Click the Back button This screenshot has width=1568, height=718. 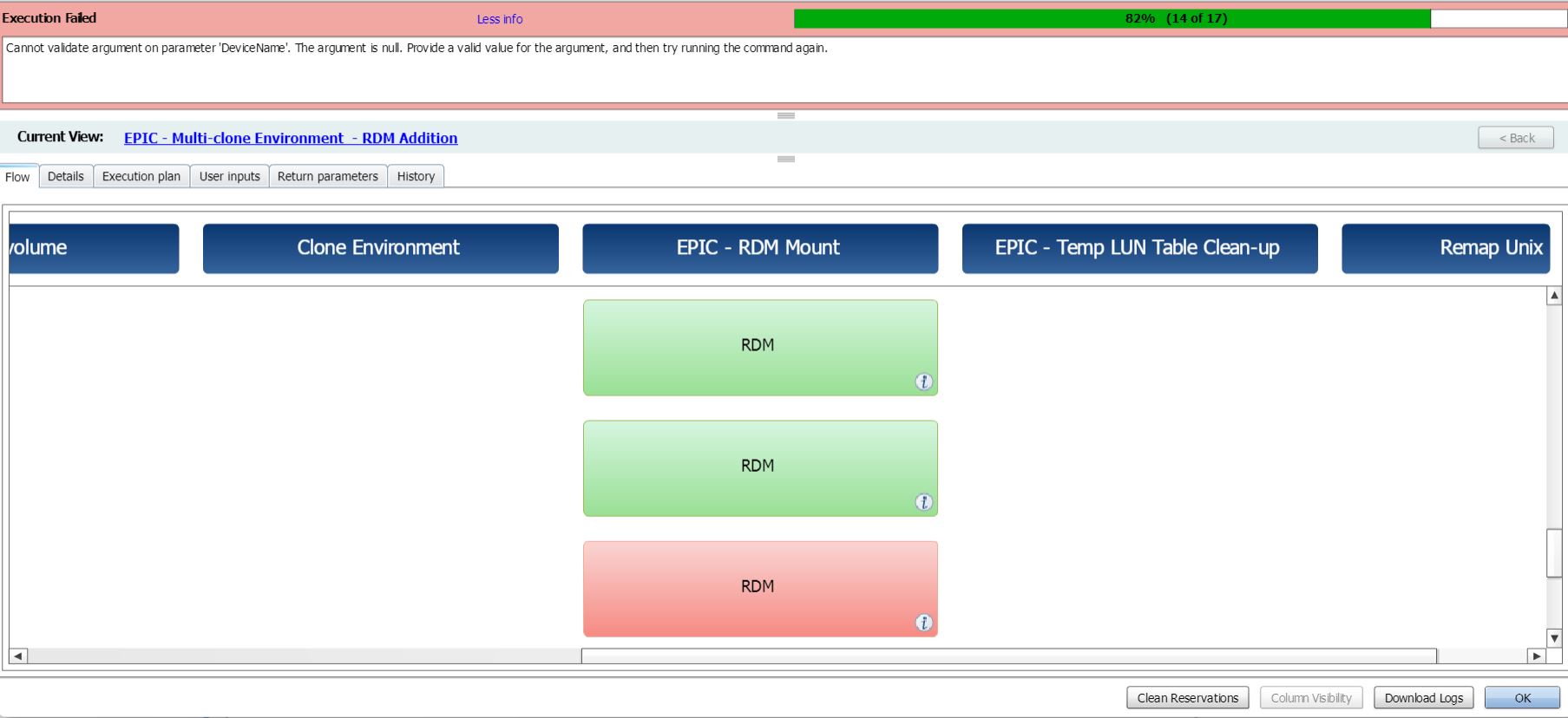pyautogui.click(x=1516, y=138)
